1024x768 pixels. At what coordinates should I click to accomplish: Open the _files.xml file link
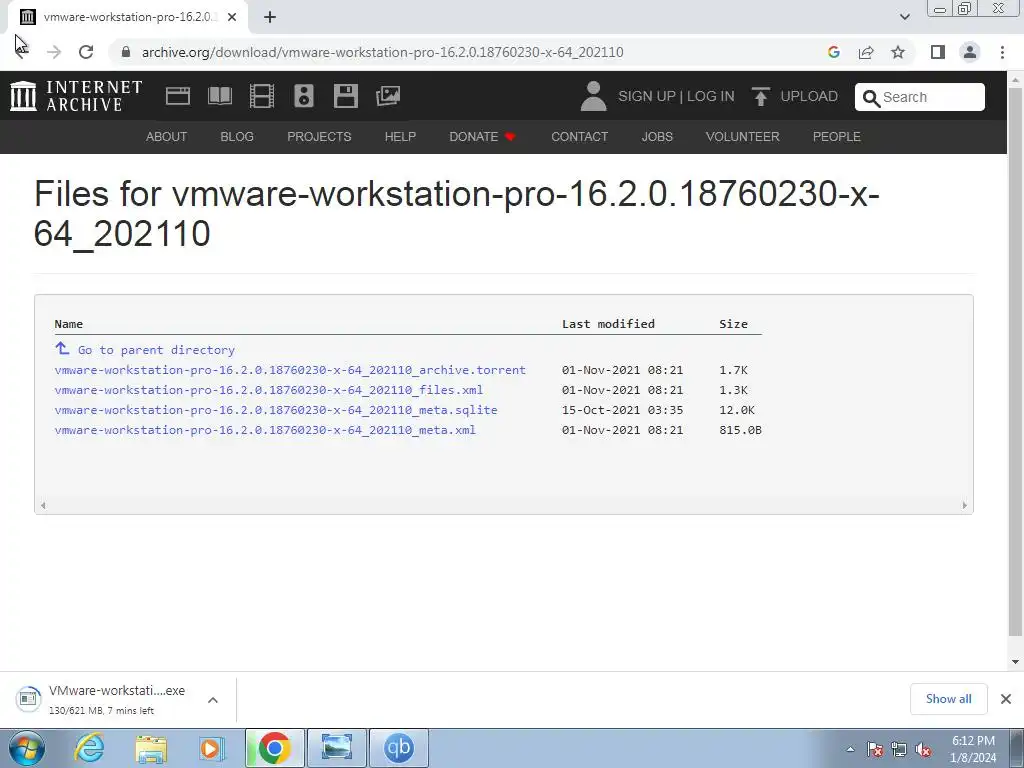click(x=269, y=390)
